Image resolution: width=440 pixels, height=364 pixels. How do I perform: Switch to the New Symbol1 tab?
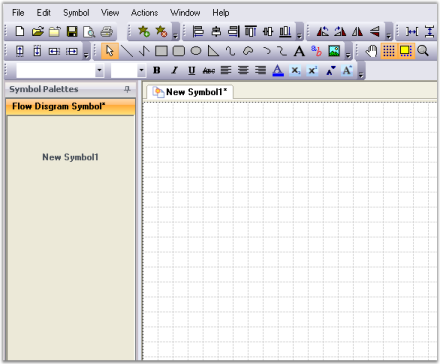(x=190, y=92)
